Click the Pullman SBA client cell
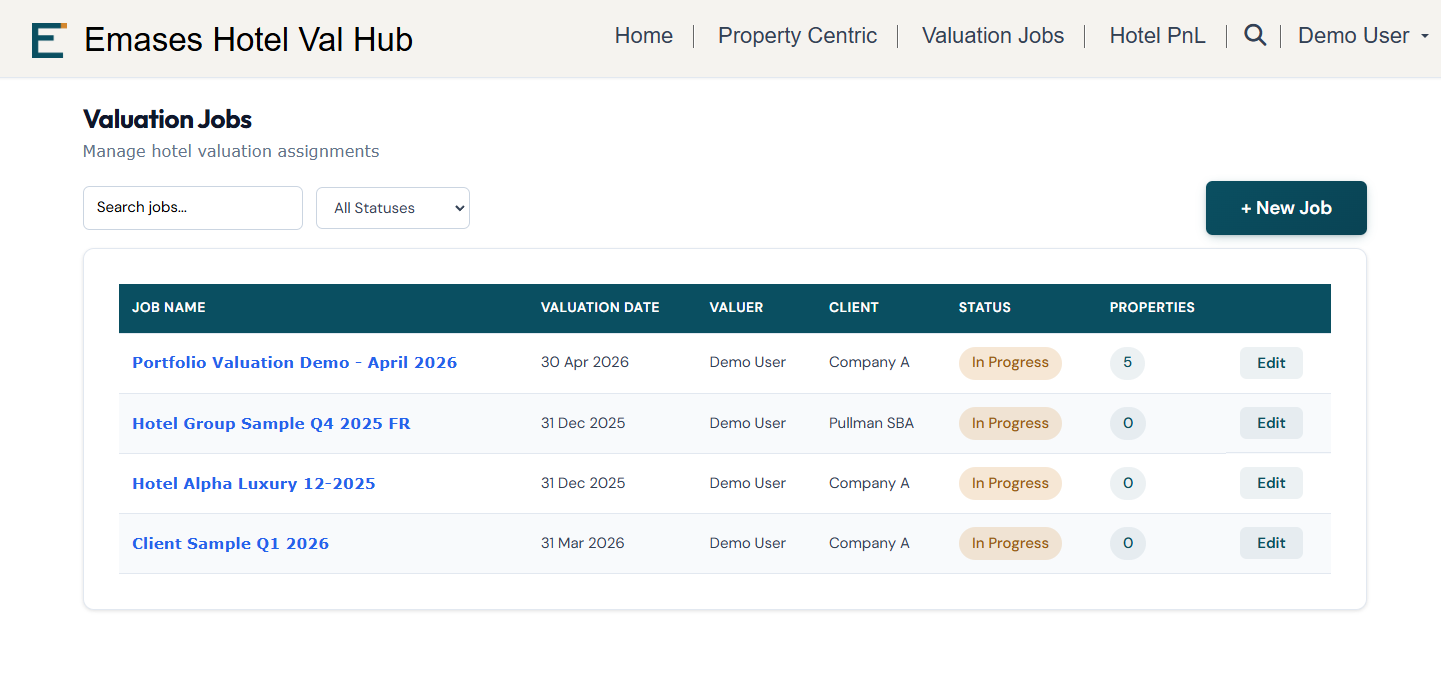Viewport: 1441px width, 700px height. tap(871, 423)
